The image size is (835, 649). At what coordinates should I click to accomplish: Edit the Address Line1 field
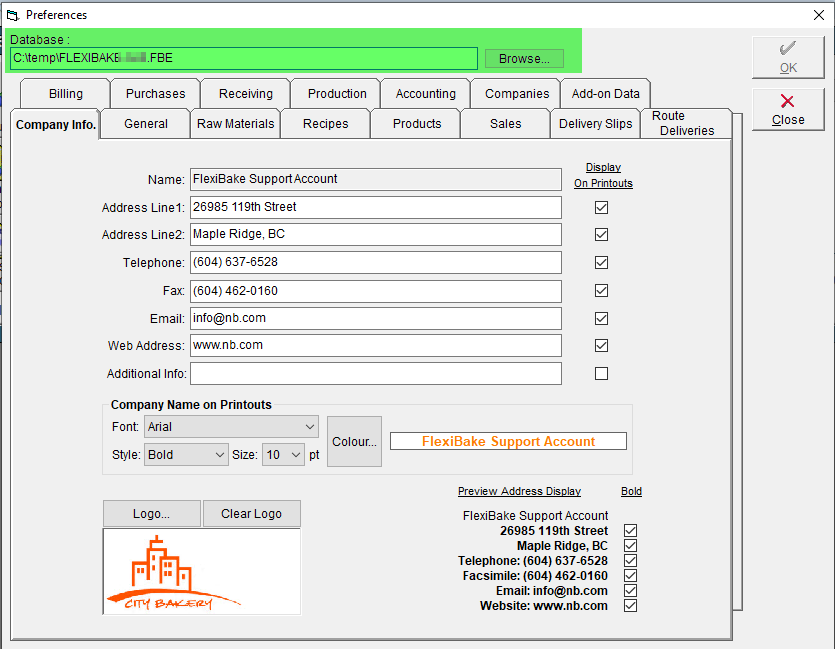375,207
